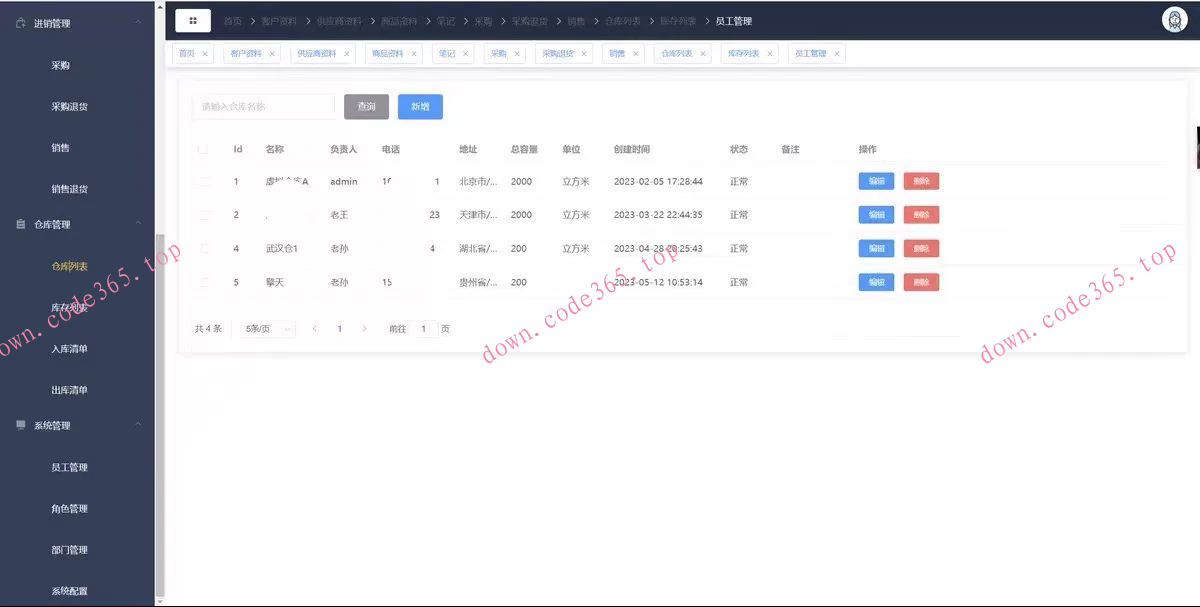The width and height of the screenshot is (1200, 607).
Task: Go to previous page with left arrow
Action: [315, 328]
